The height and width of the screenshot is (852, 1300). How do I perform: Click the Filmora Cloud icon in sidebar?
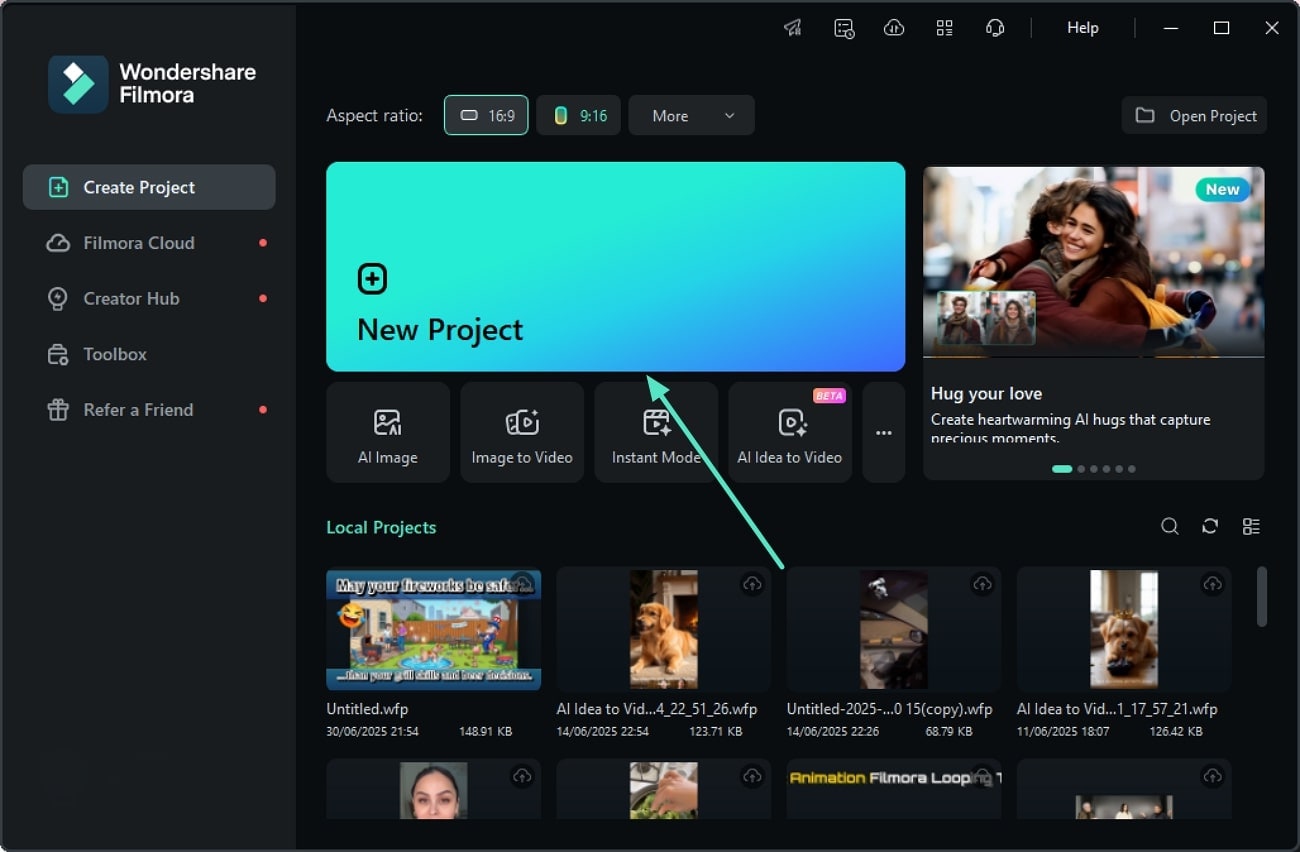coord(59,243)
